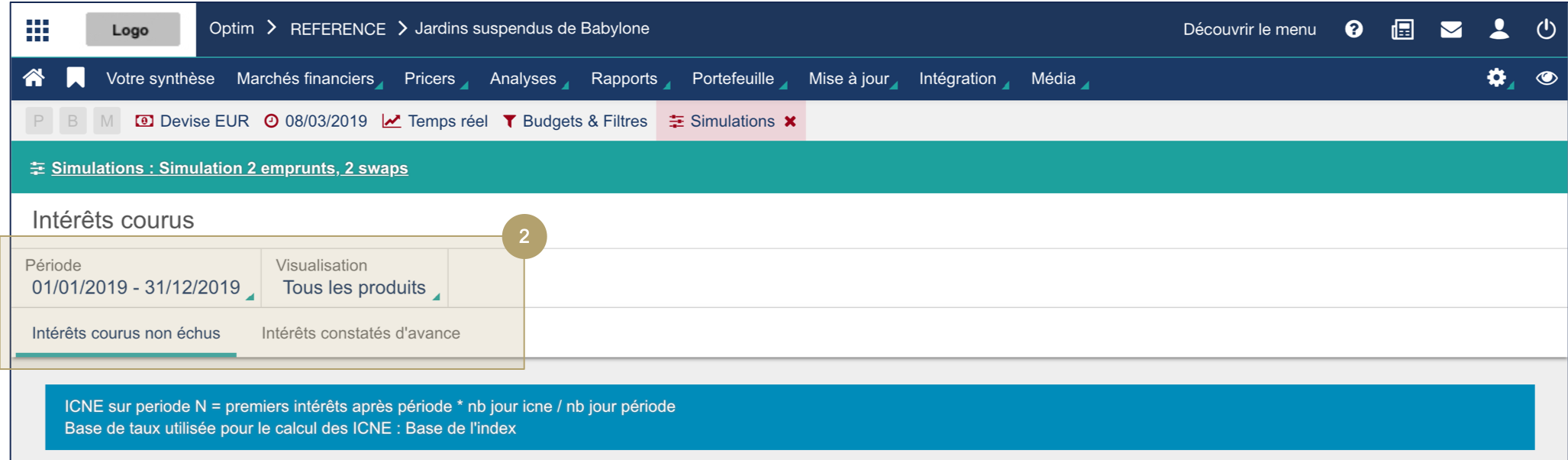Click the sliders icon in Simulations tab
This screenshot has height=460, width=1568.
pos(676,121)
